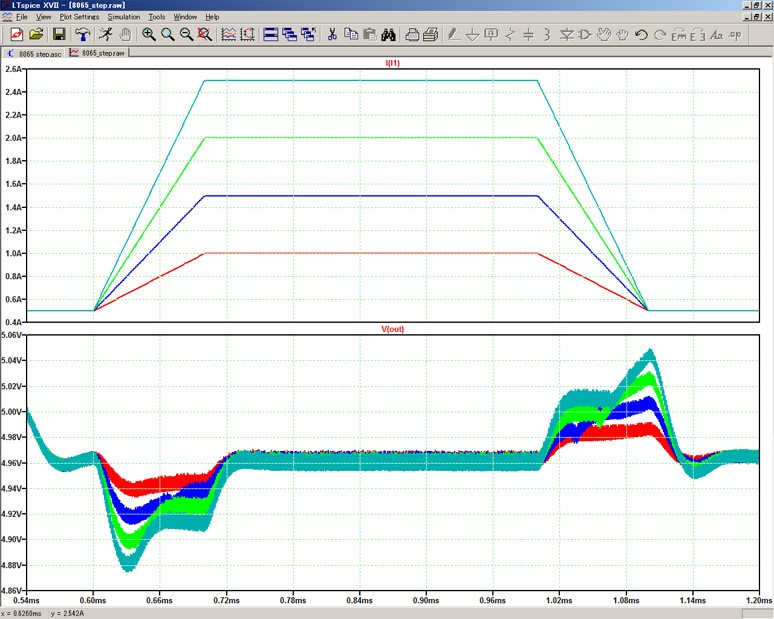
Task: Click the Zoom to Fit icon
Action: click(205, 35)
